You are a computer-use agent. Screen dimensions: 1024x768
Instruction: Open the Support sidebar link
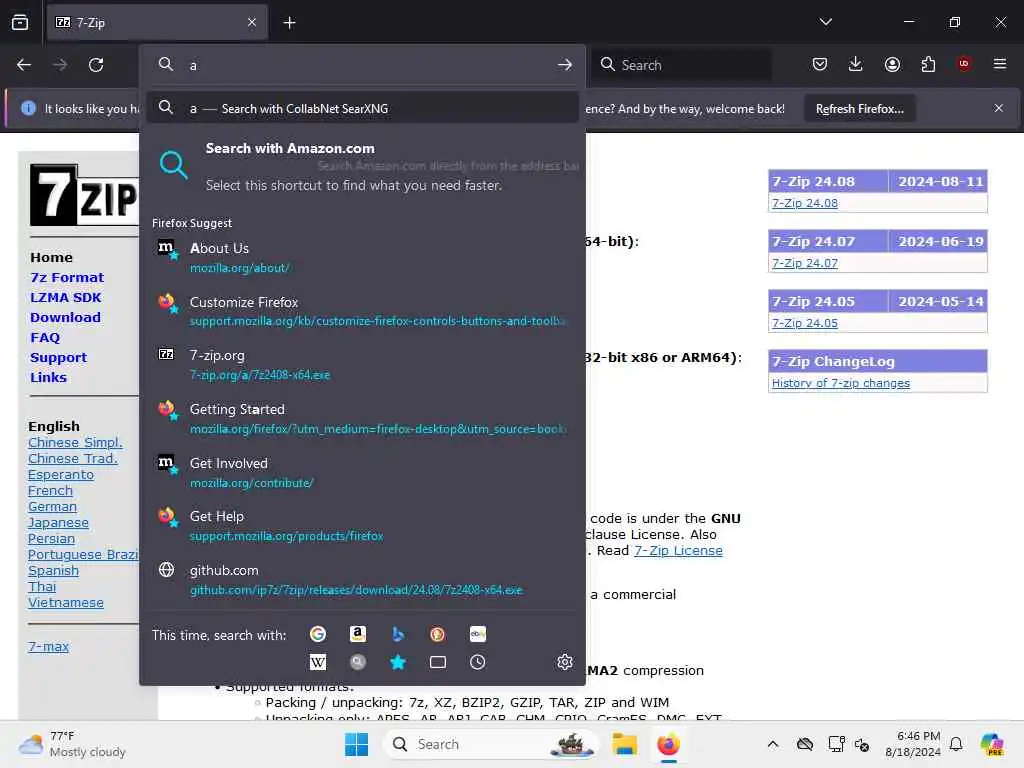tap(58, 357)
